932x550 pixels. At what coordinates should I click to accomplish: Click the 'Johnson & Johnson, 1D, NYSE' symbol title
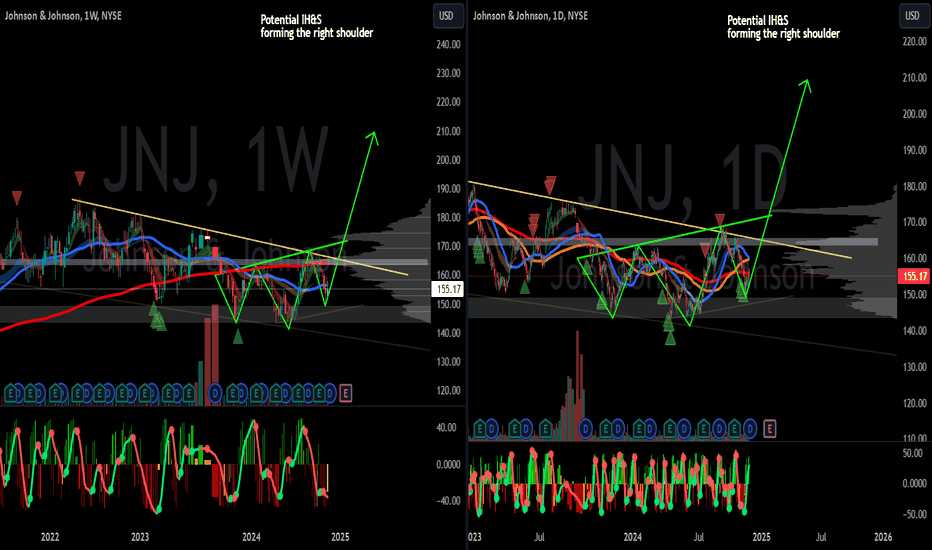point(530,16)
